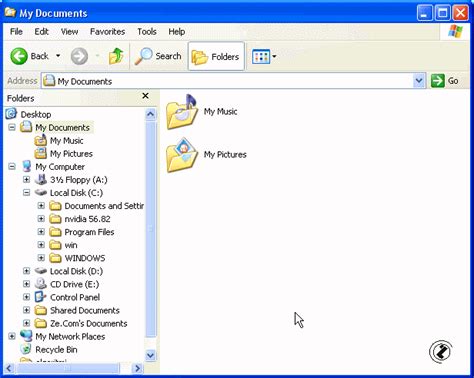This screenshot has height=378, width=474.
Task: Expand the Program Files folder node
Action: tap(41, 232)
